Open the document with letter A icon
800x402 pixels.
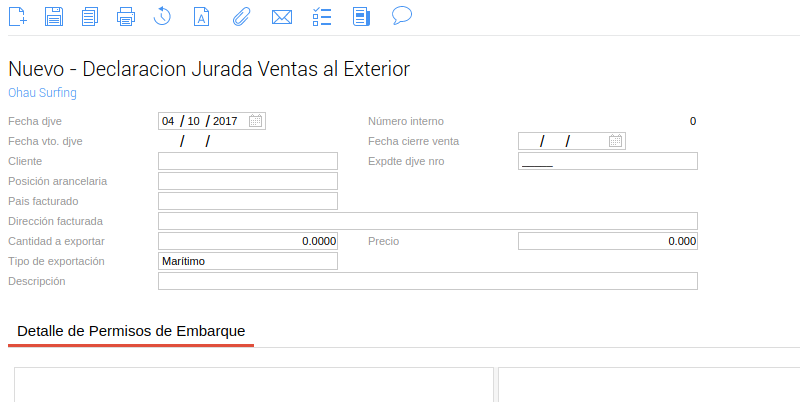tap(202, 16)
